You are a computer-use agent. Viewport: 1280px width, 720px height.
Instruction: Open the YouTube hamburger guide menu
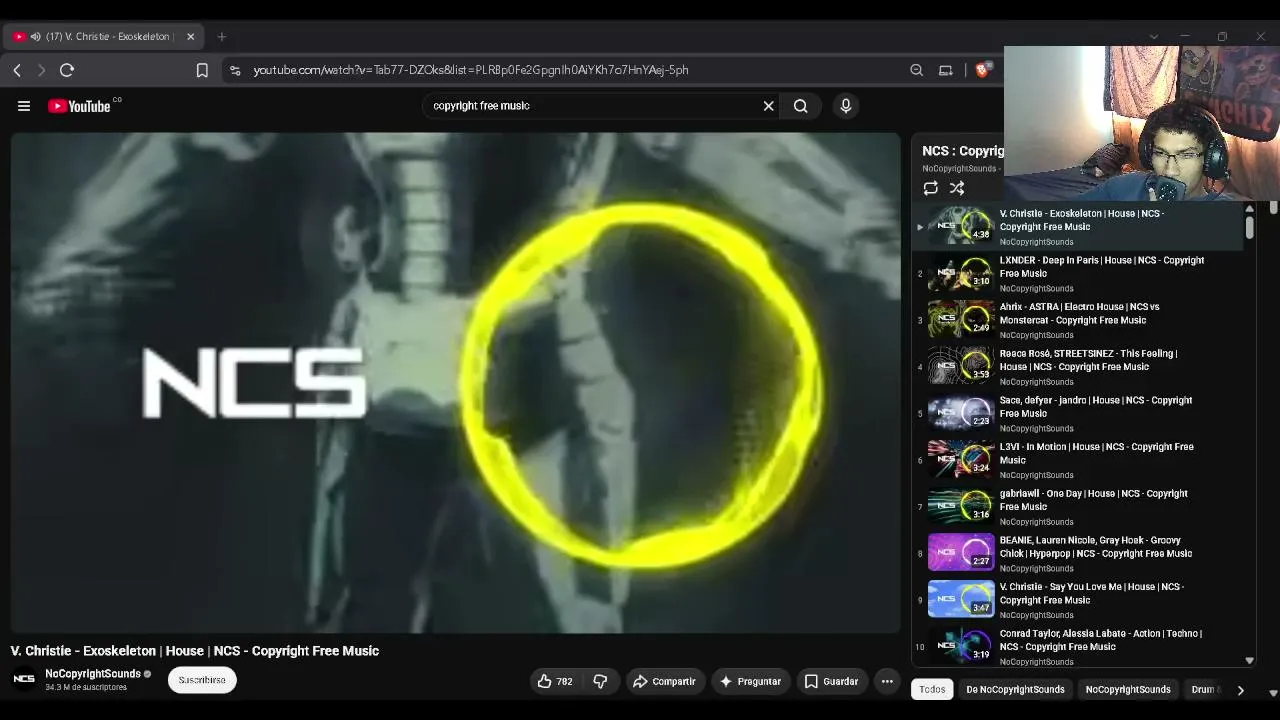click(24, 106)
